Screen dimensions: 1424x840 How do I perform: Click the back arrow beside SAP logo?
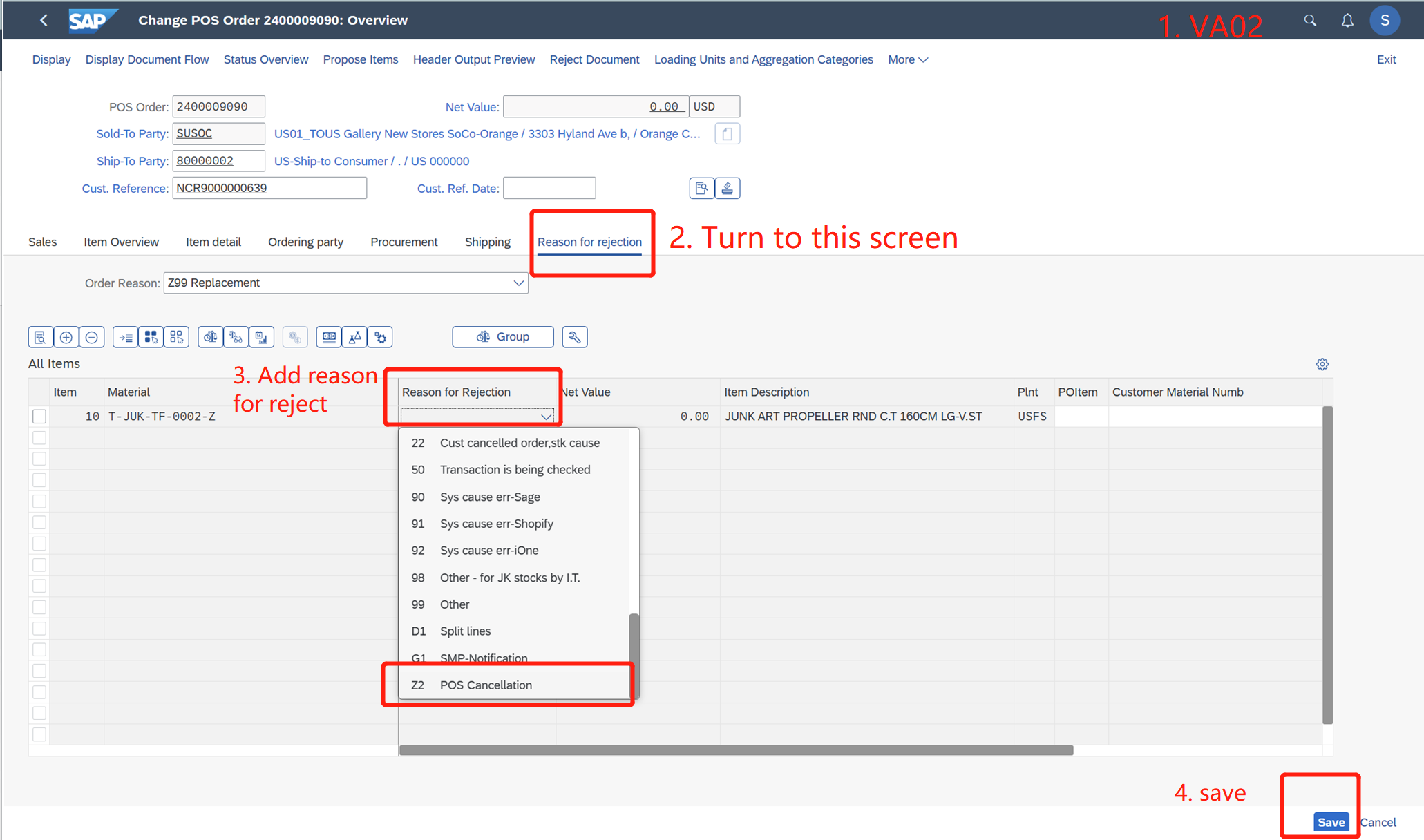44,20
